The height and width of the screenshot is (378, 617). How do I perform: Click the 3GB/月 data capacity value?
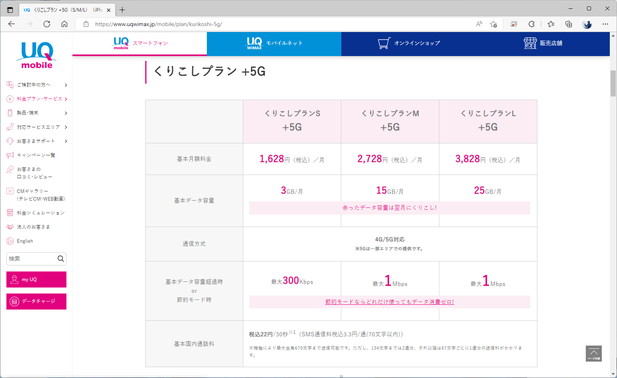click(292, 191)
